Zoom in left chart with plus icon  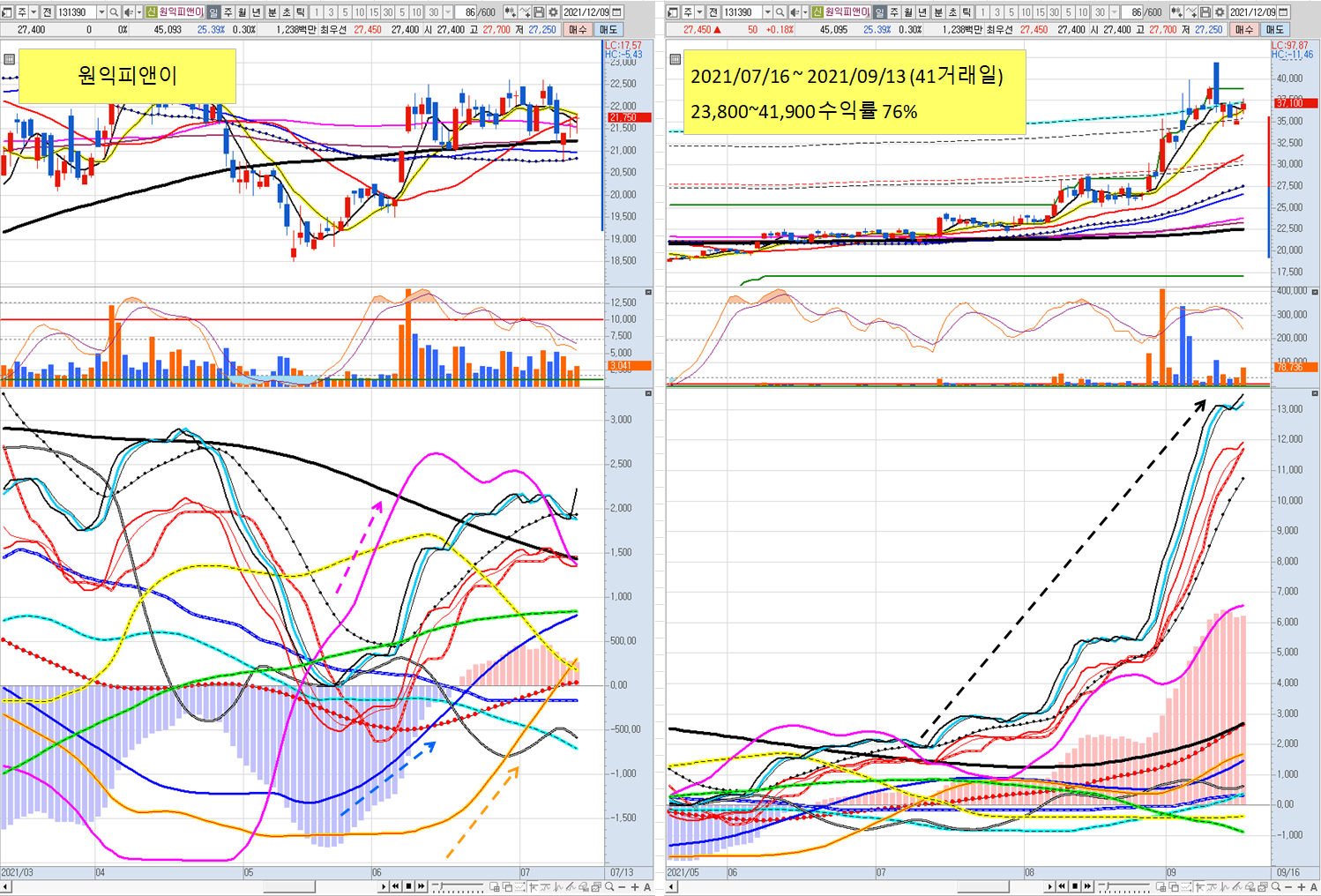tap(634, 887)
